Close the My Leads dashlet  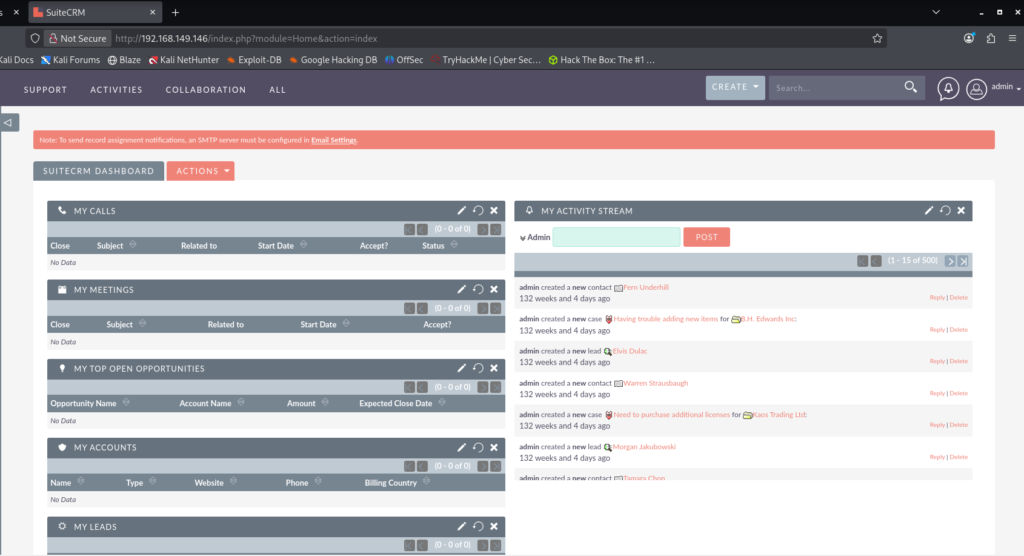pyautogui.click(x=494, y=526)
